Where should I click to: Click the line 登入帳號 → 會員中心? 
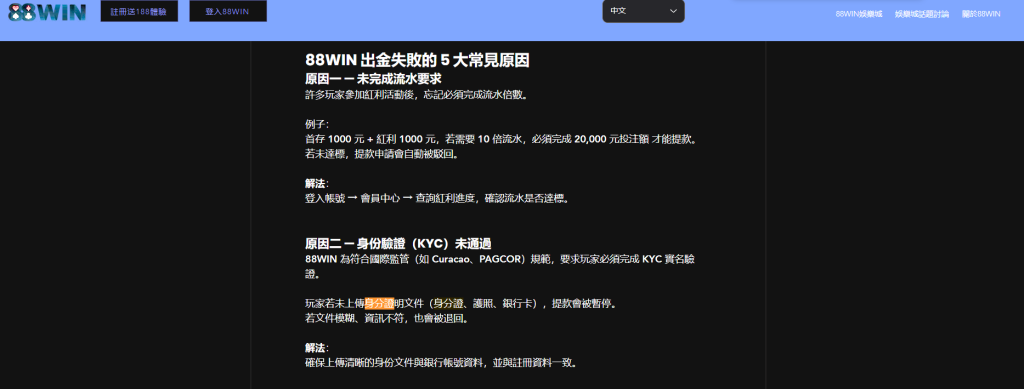pos(437,198)
